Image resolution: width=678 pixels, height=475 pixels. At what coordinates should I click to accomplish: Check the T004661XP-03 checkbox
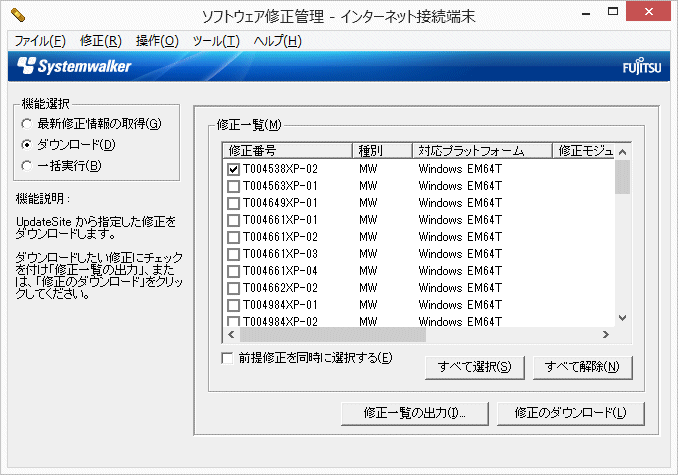click(x=233, y=254)
